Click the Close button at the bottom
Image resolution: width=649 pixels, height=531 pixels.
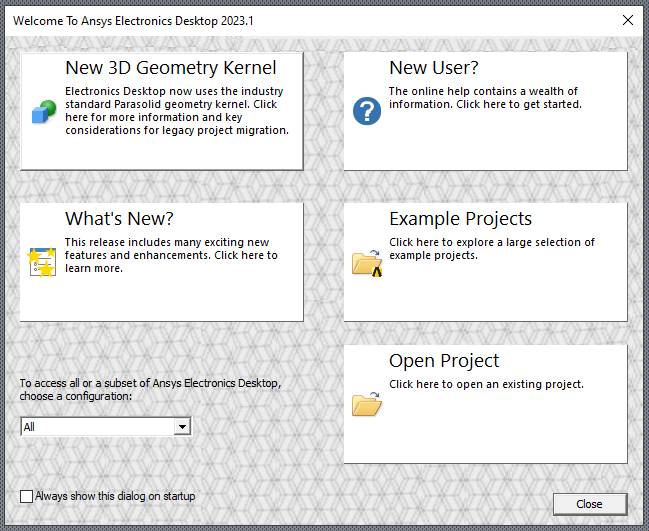(590, 504)
